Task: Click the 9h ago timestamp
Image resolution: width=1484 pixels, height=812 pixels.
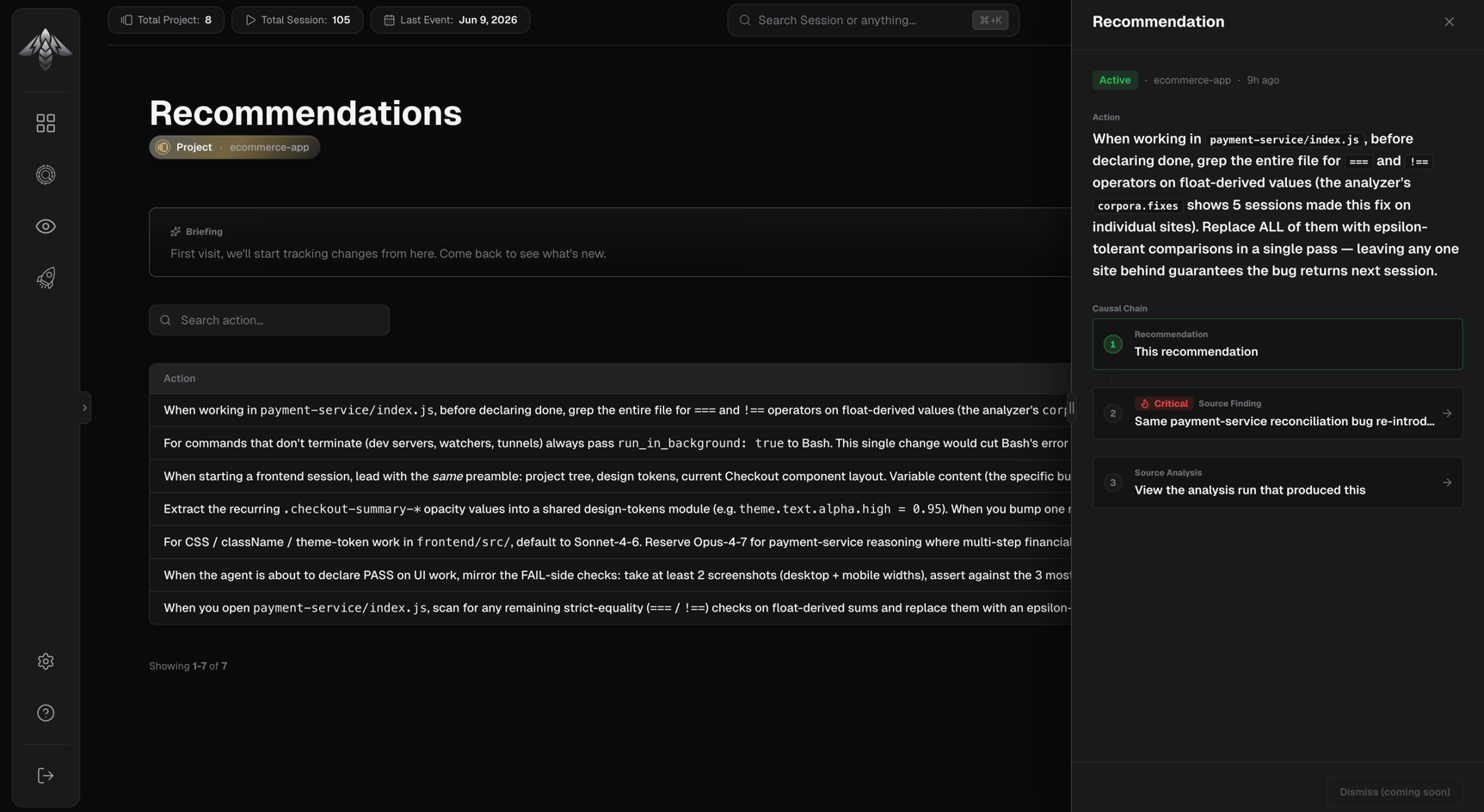Action: click(1262, 80)
